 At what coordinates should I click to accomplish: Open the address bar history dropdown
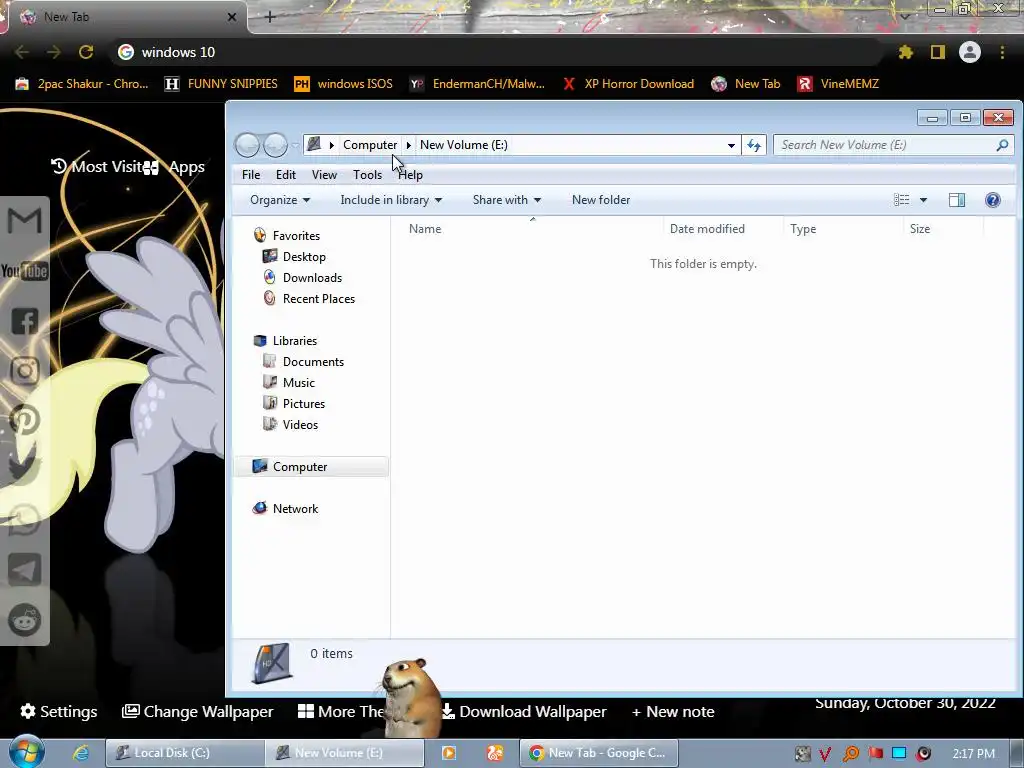(731, 145)
